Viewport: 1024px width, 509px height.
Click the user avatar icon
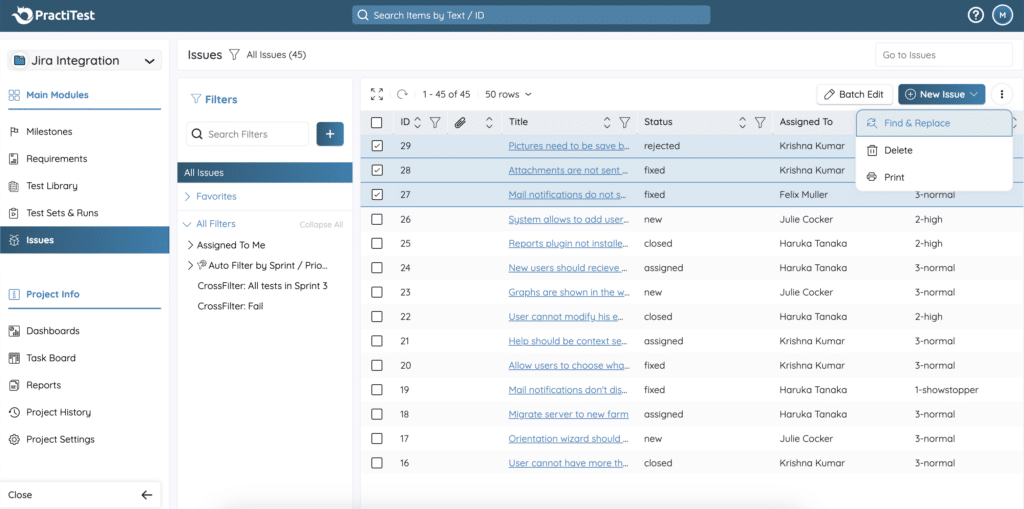point(1003,15)
